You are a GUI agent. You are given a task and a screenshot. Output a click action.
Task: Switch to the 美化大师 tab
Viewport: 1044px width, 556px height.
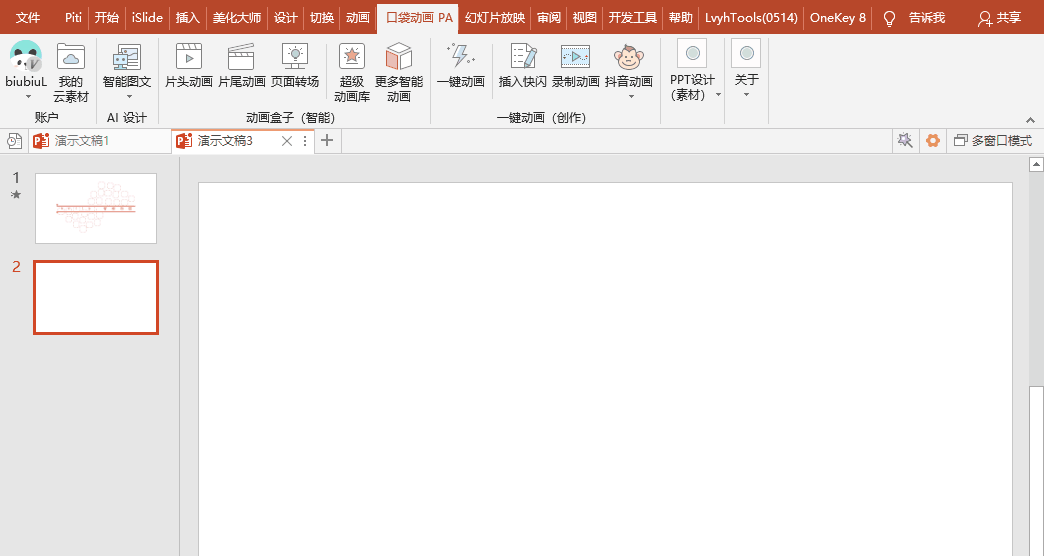click(237, 17)
